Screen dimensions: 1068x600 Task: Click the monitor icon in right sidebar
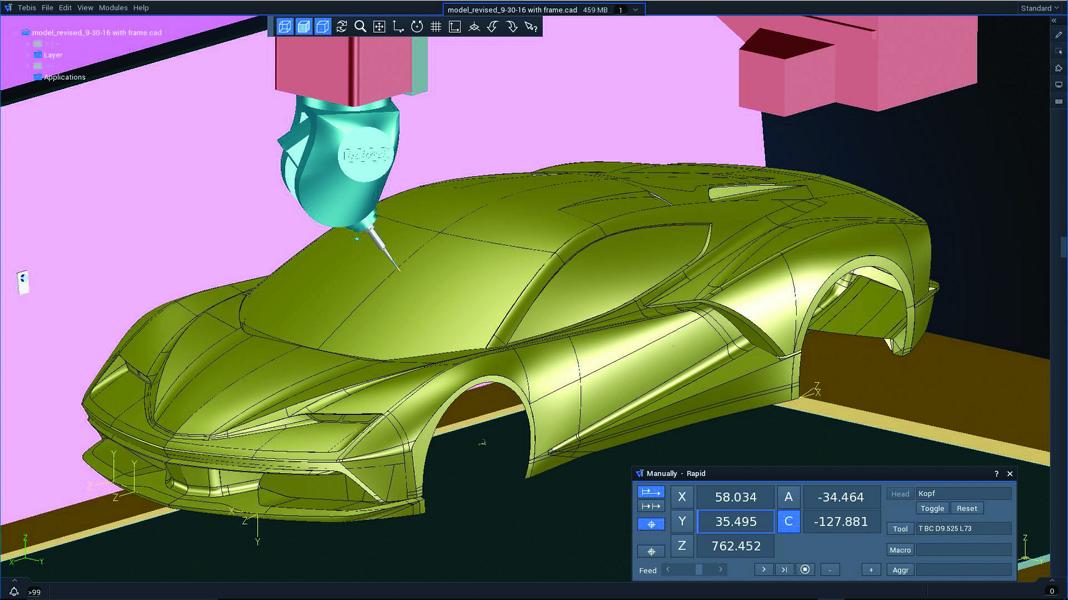(x=1058, y=84)
